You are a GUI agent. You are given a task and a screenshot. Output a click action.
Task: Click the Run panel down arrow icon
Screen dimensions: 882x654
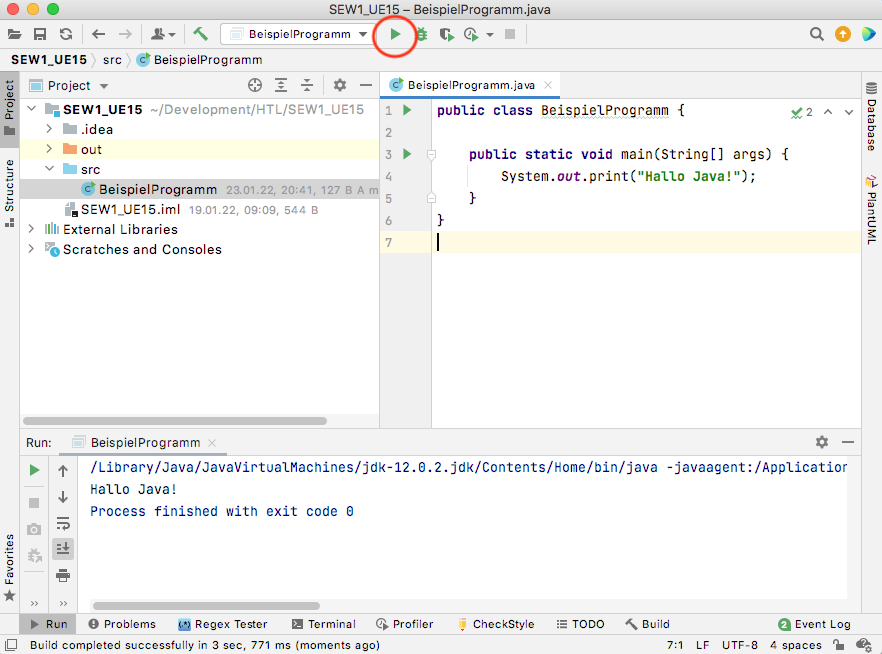coord(63,497)
